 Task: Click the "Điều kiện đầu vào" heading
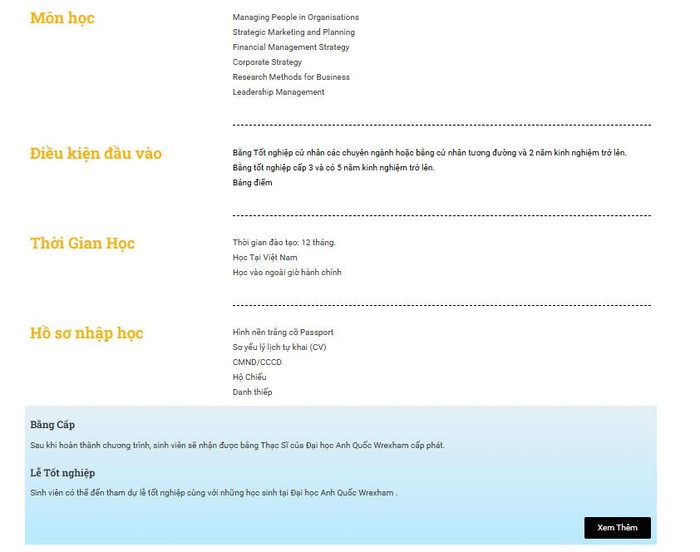pyautogui.click(x=96, y=153)
